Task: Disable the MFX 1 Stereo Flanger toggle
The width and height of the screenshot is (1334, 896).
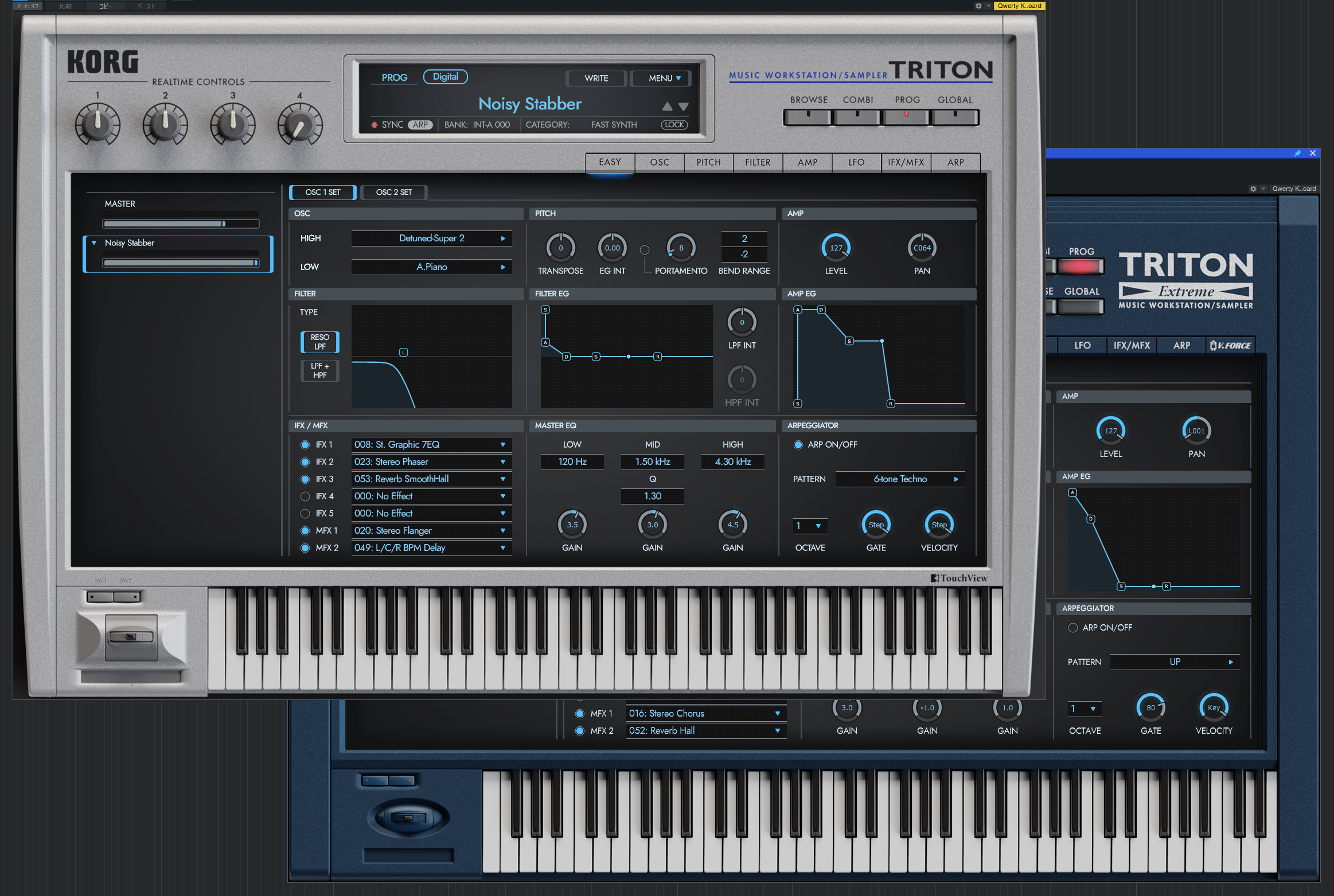Action: click(x=305, y=531)
